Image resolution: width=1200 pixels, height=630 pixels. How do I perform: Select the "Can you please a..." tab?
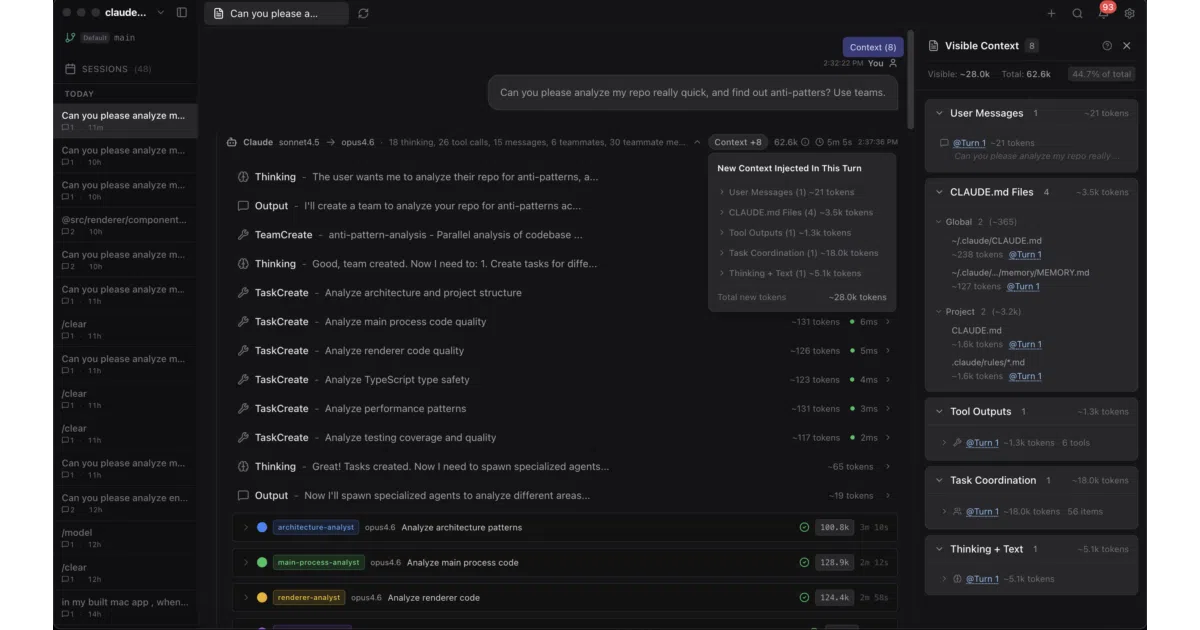point(277,13)
